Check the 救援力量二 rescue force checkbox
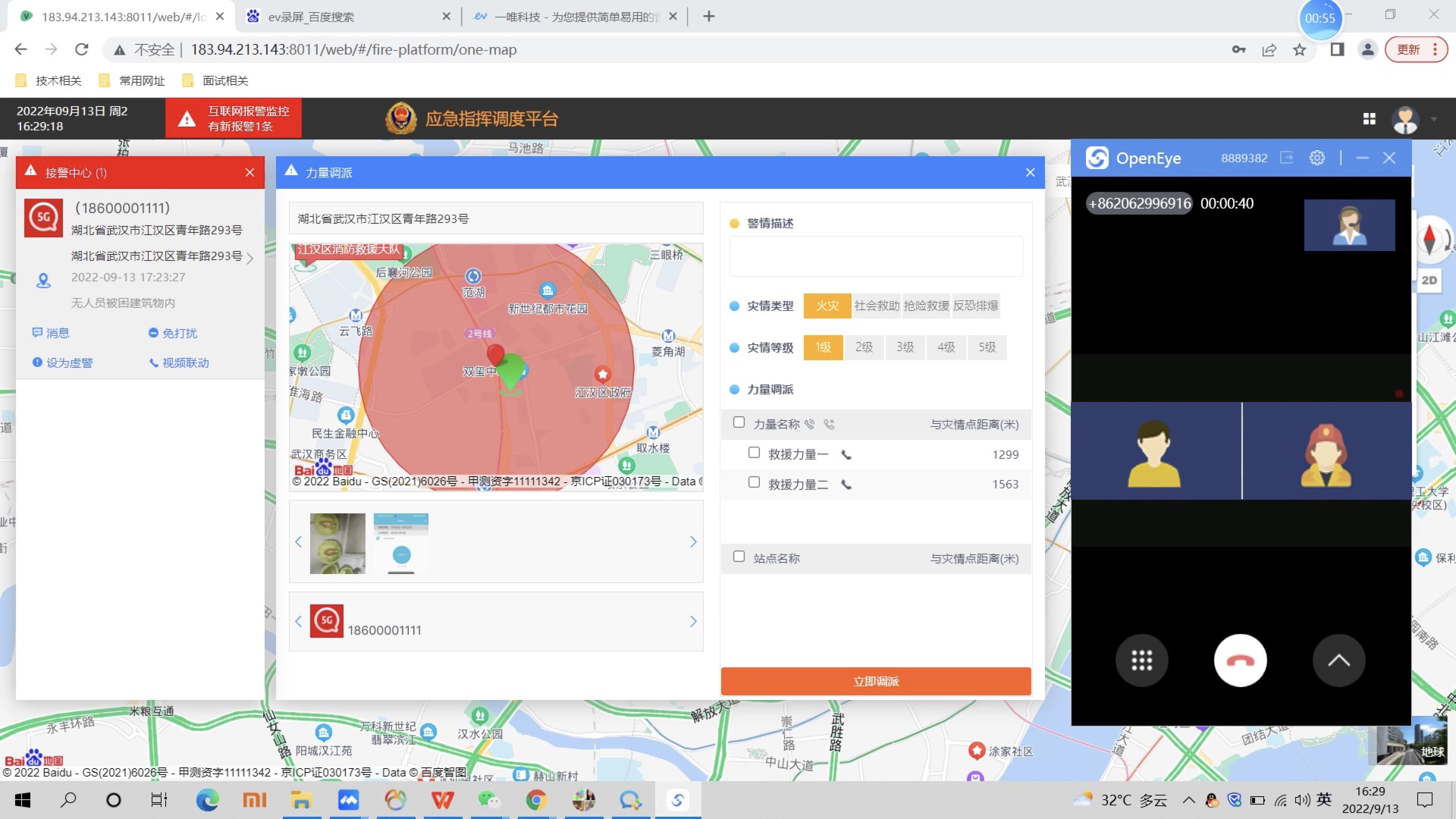The width and height of the screenshot is (1456, 819). 754,482
